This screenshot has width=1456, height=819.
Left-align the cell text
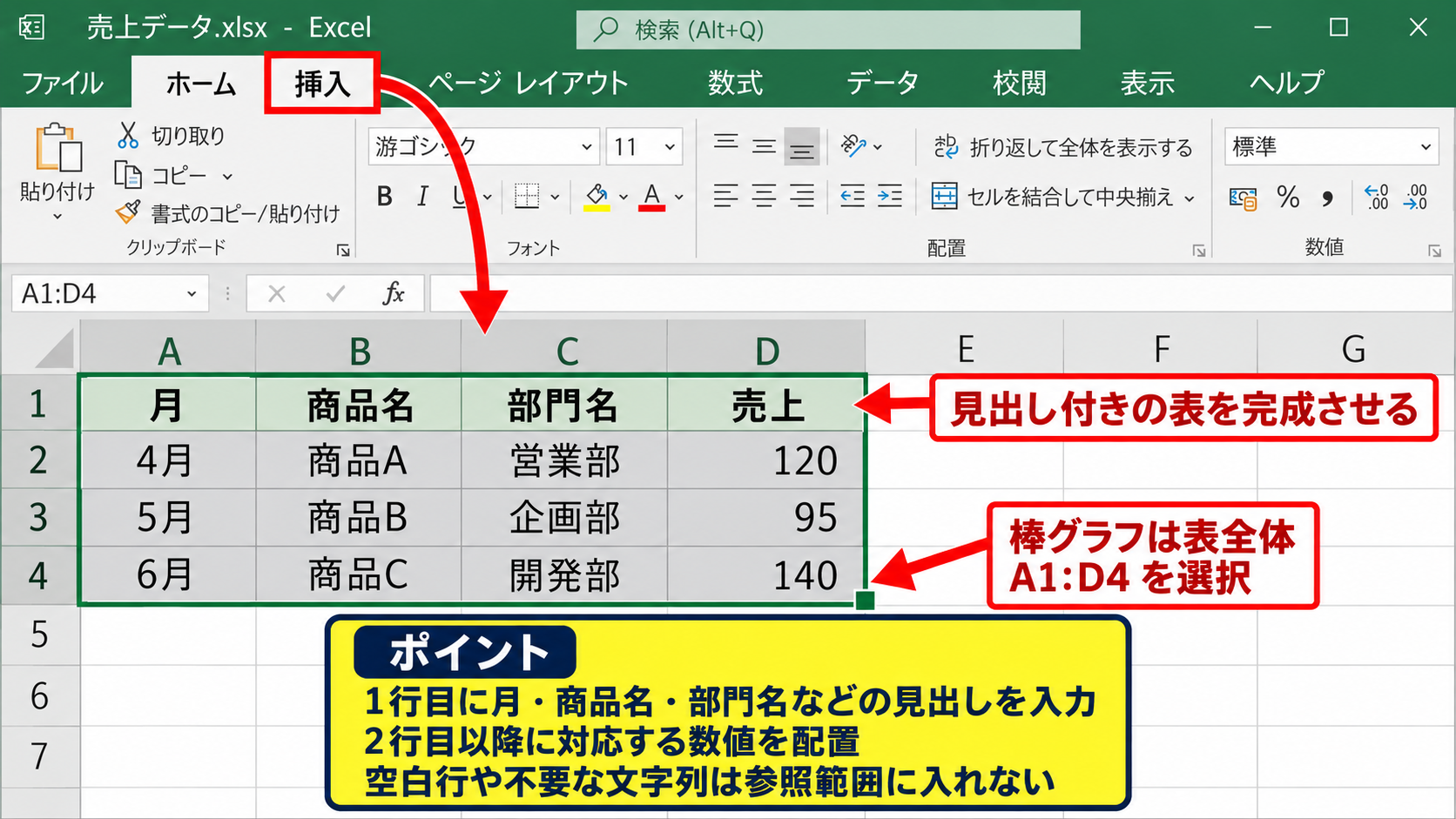(x=725, y=196)
